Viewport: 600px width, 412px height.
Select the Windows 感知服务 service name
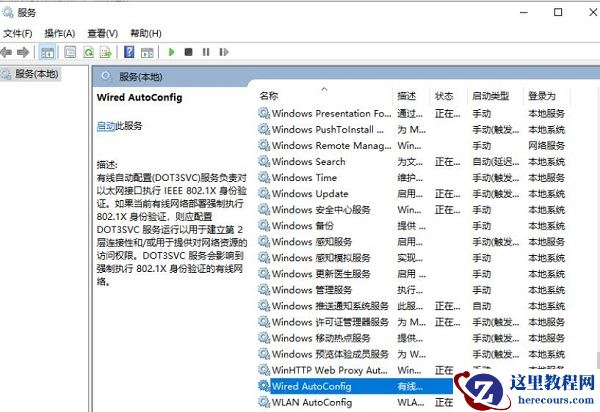click(x=312, y=242)
